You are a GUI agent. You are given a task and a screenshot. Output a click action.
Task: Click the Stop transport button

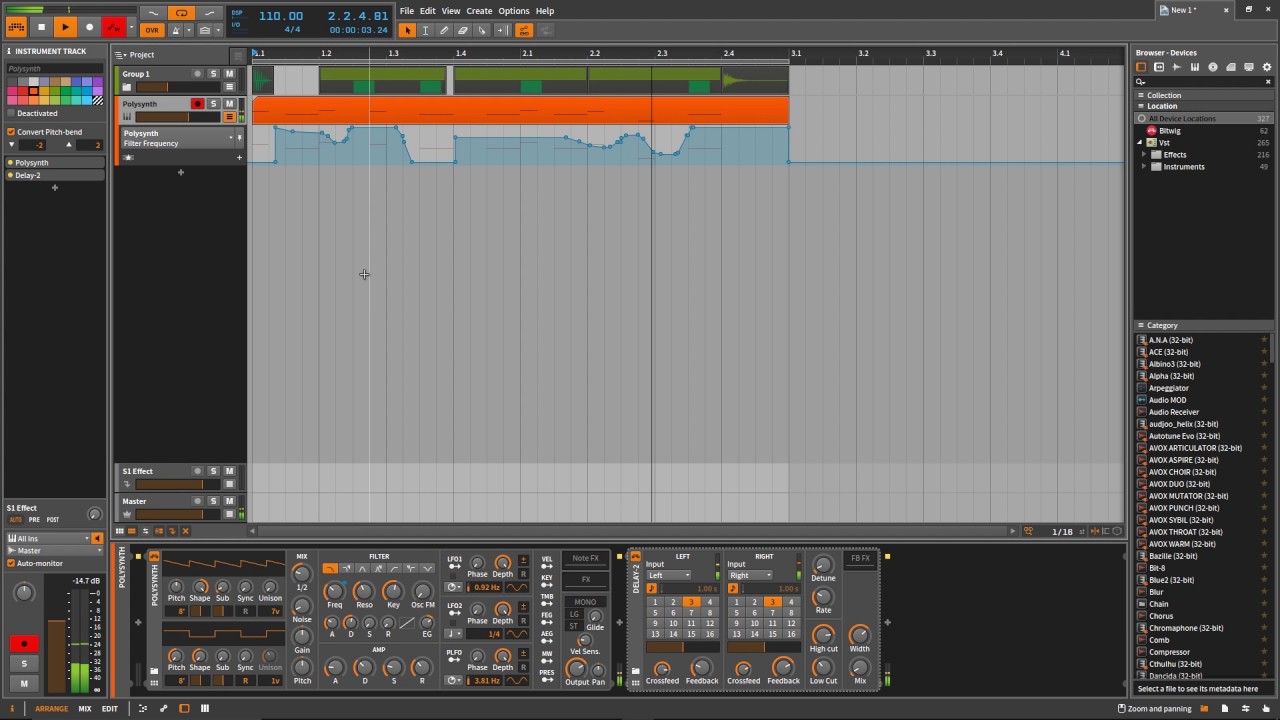pos(41,28)
